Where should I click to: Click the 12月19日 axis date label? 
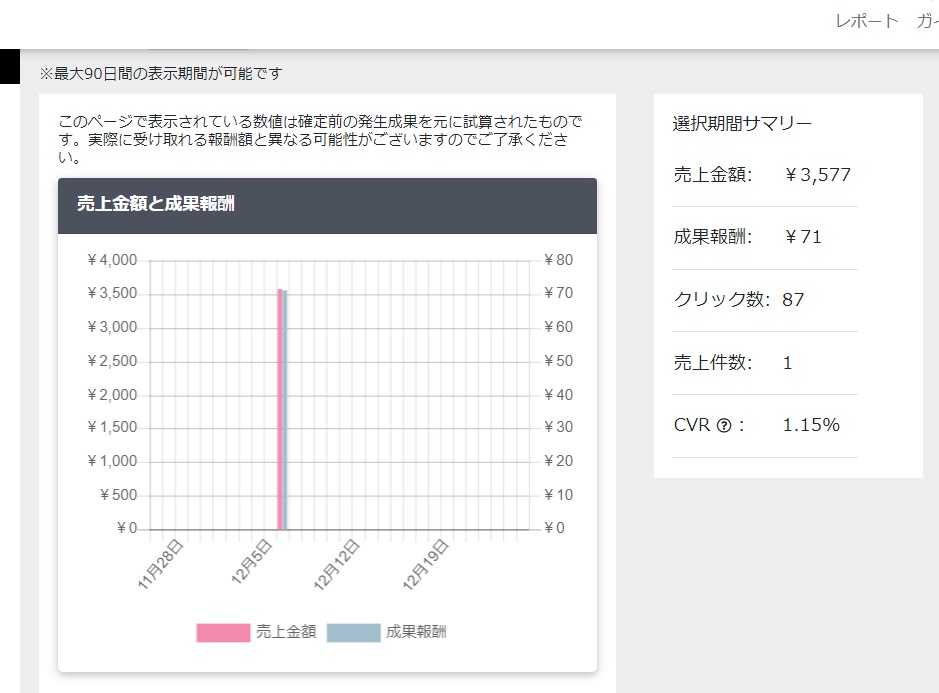pos(426,564)
